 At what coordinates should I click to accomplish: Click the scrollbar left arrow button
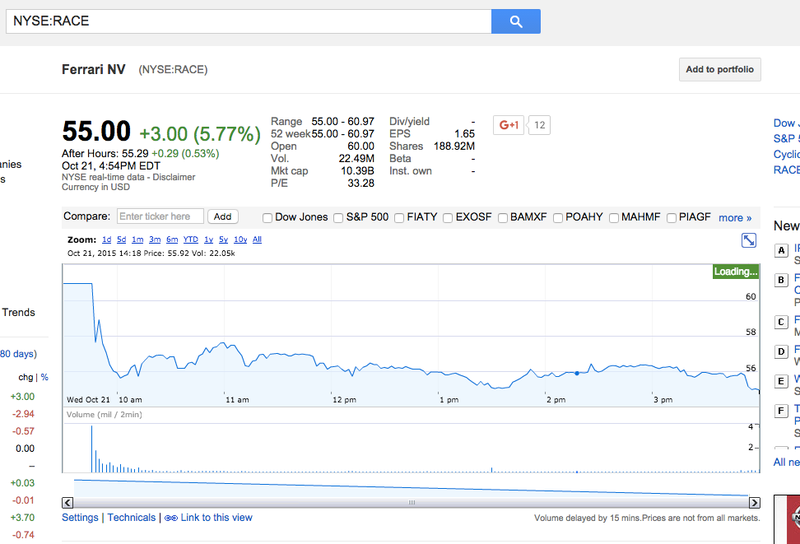[x=67, y=503]
